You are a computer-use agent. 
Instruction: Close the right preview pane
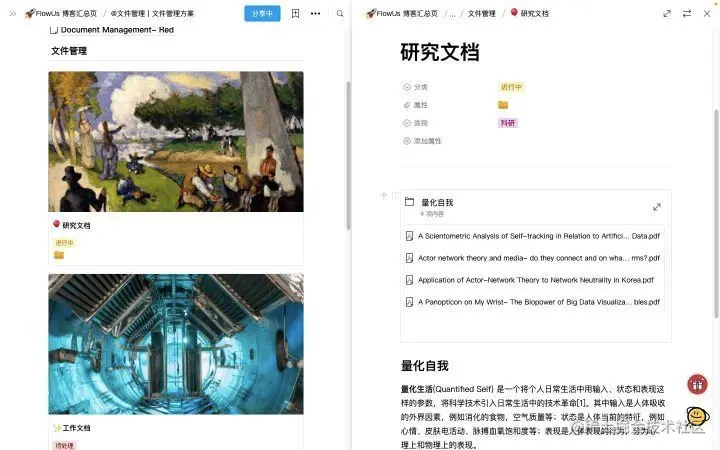(707, 14)
